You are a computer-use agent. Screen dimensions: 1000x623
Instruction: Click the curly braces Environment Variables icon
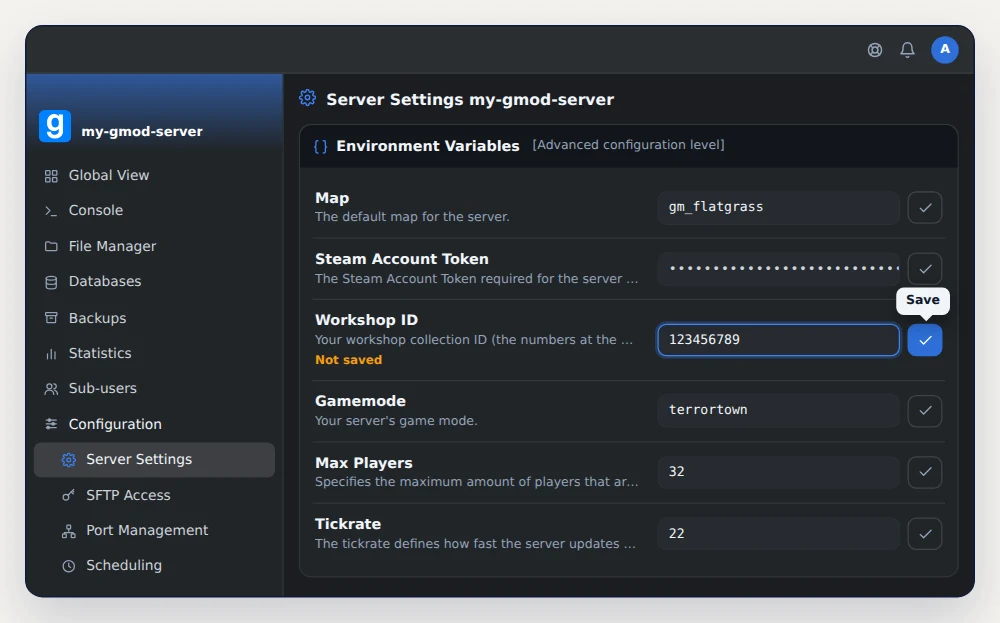320,147
